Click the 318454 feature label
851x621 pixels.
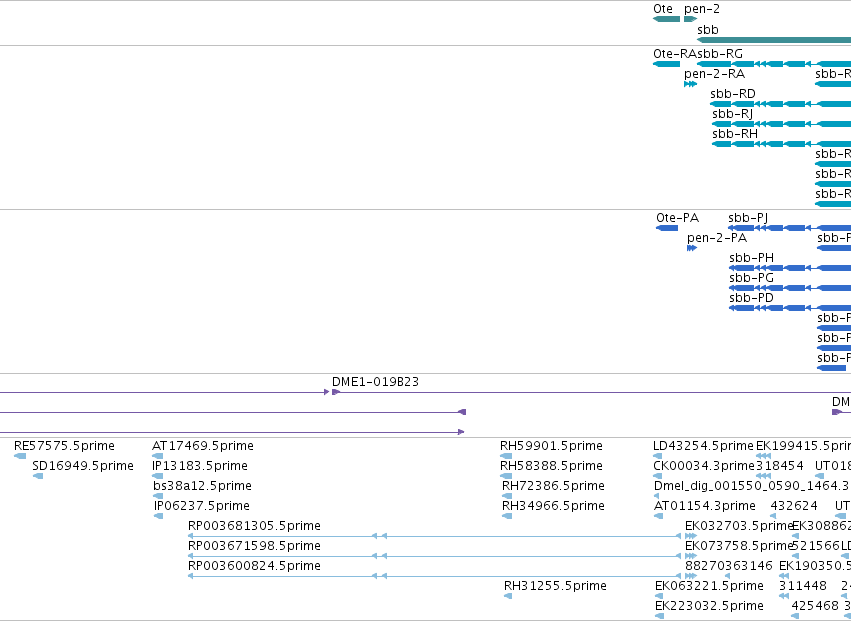coord(779,466)
